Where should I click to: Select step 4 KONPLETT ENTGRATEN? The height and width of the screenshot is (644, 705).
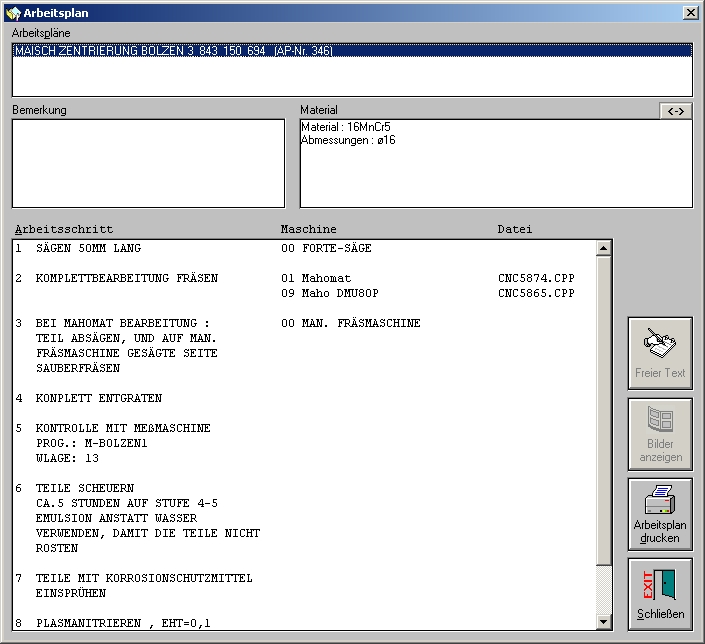[x=98, y=398]
